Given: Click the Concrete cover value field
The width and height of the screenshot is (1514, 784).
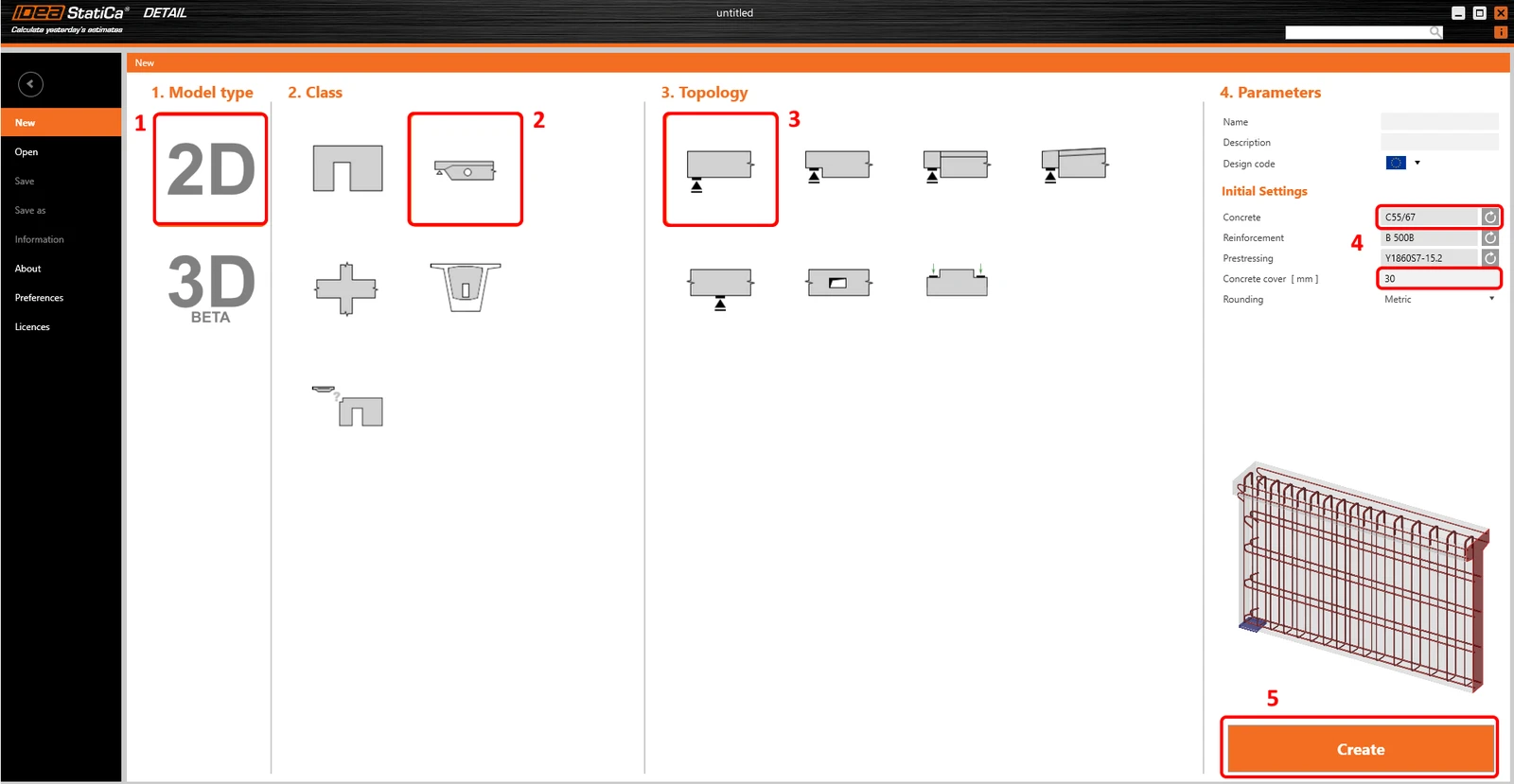Looking at the screenshot, I should pos(1439,278).
